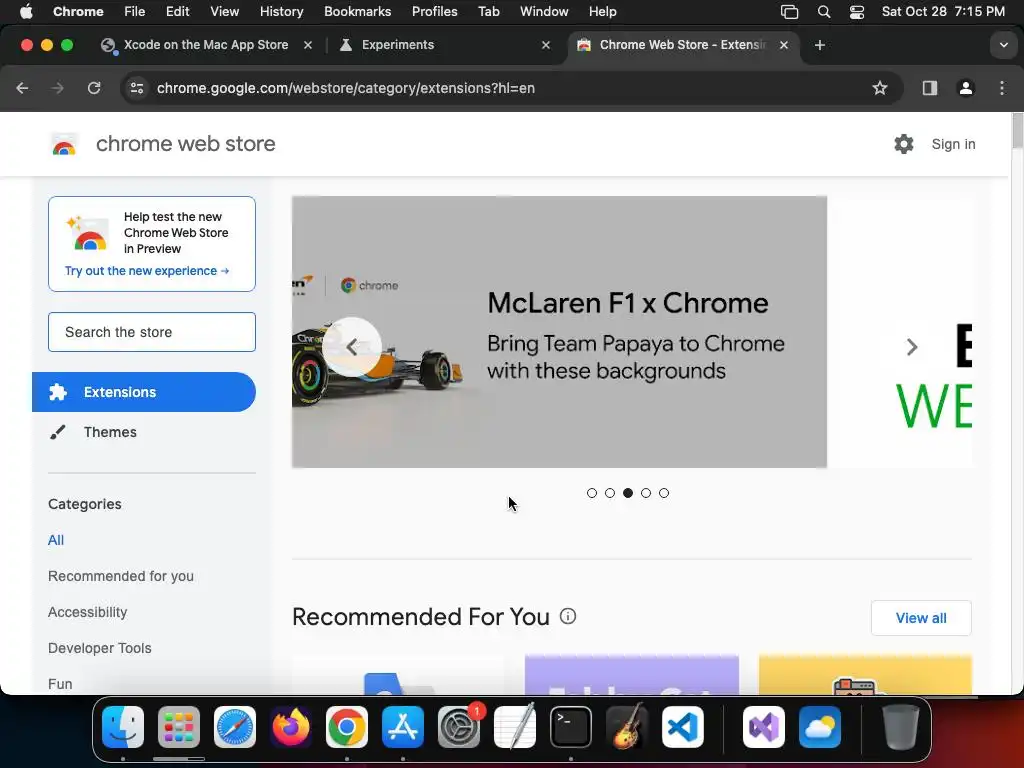This screenshot has height=768, width=1024.
Task: View site information icon in address bar
Action: pyautogui.click(x=136, y=88)
